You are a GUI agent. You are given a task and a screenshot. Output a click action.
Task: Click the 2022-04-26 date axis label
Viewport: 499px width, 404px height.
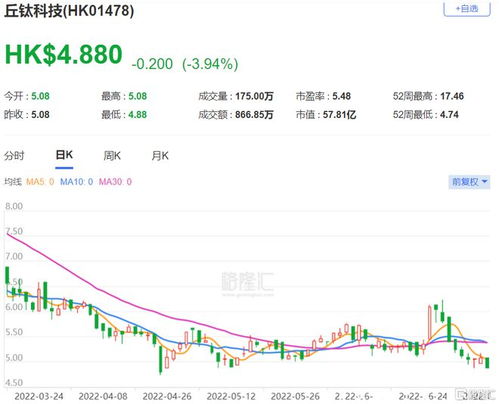click(167, 396)
